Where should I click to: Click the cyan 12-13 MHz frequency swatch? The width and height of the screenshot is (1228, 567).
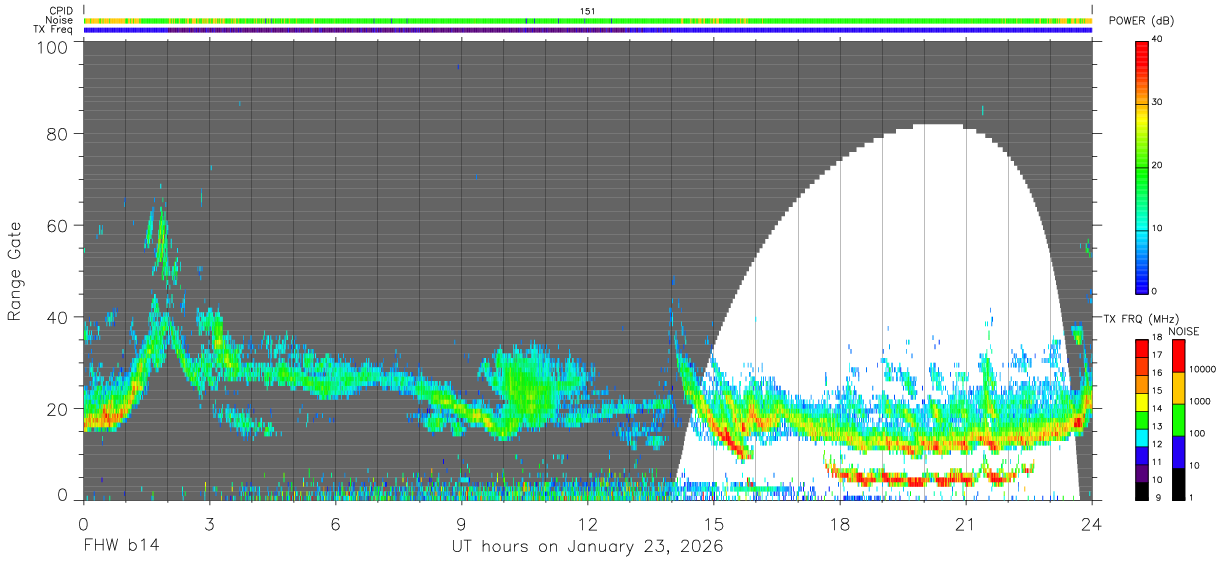(1142, 436)
